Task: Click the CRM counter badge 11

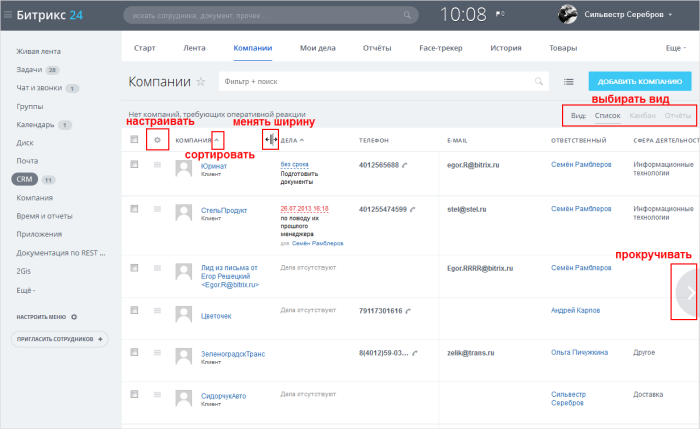Action: (x=48, y=180)
